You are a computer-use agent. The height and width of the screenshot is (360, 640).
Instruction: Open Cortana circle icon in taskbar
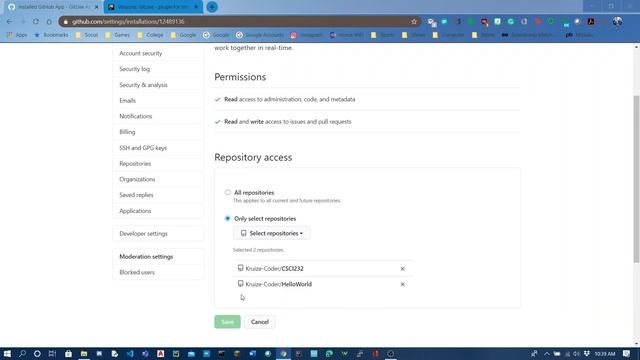37,353
